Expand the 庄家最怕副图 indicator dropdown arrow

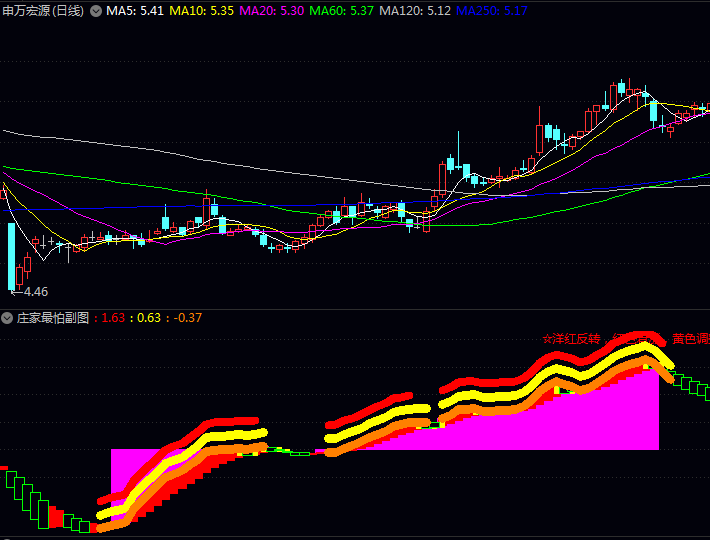click(x=7, y=318)
